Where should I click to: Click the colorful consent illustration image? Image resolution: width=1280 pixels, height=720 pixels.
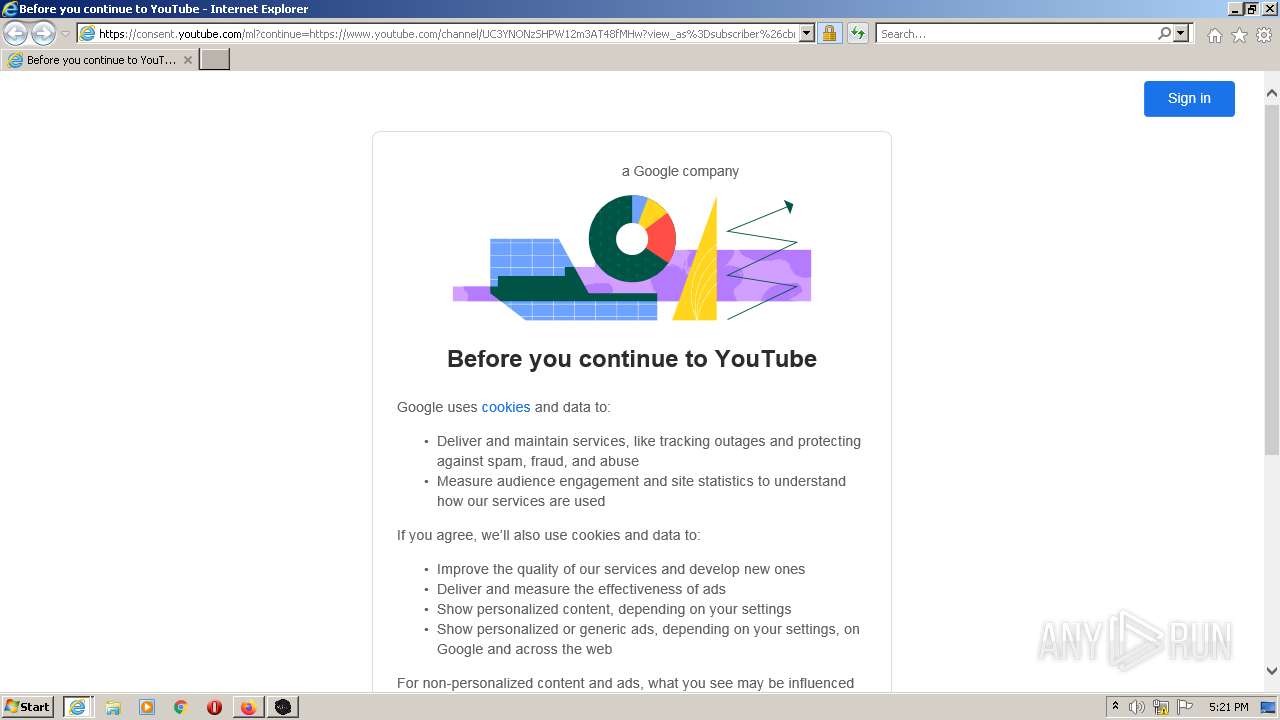(632, 258)
